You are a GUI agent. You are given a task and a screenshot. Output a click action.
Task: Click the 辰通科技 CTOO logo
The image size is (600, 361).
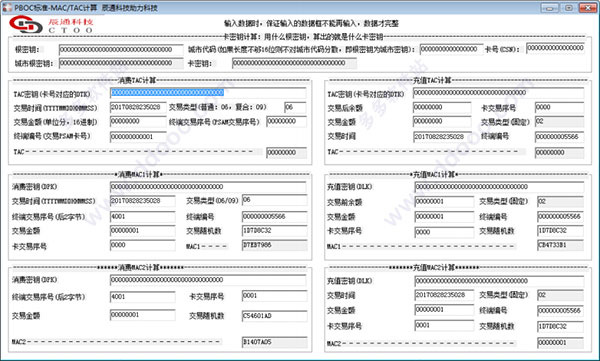(x=51, y=25)
